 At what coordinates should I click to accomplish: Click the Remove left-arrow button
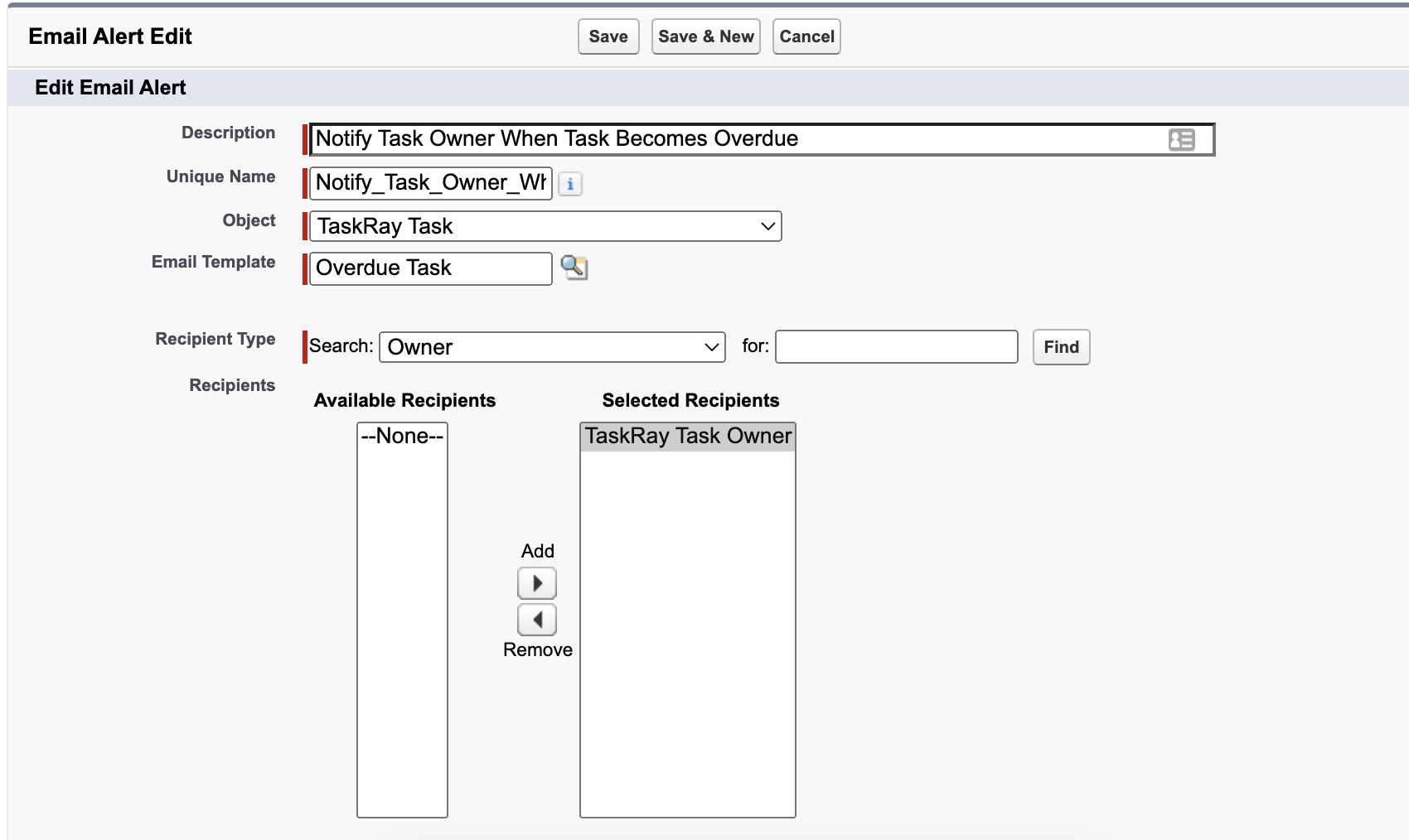point(537,620)
